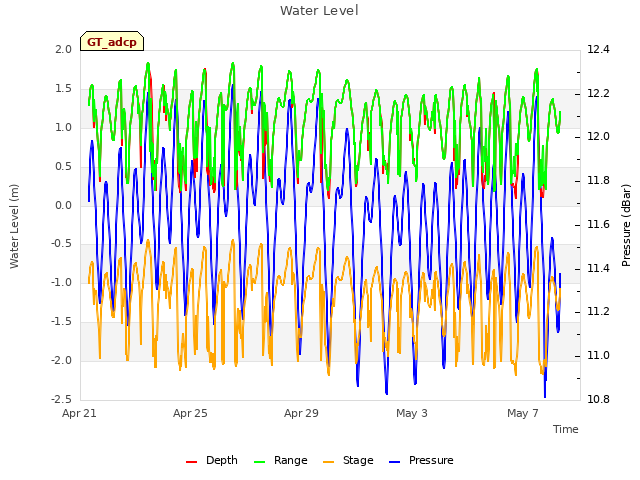Click the Apr 25 date tick label

pos(190,413)
